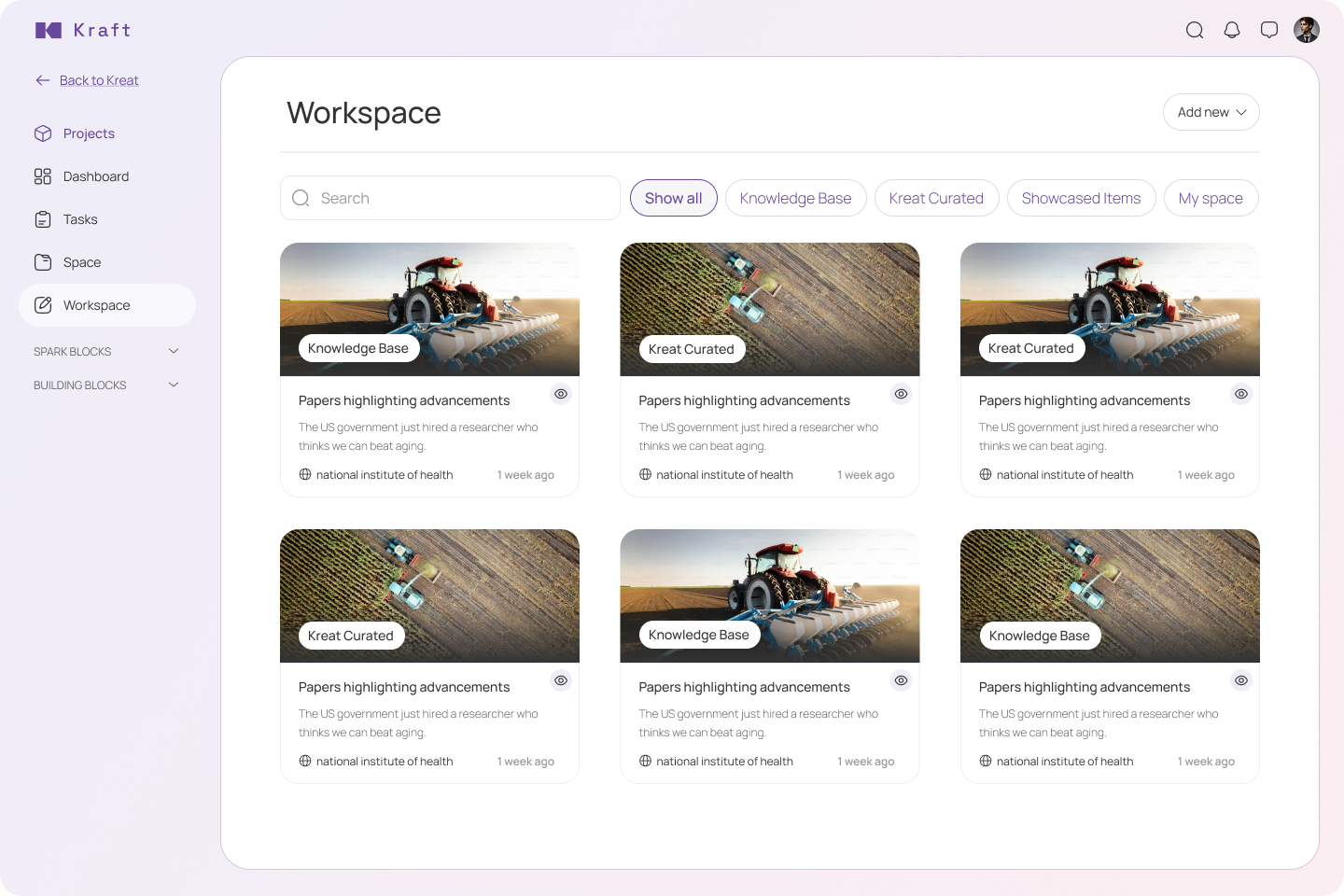This screenshot has width=1344, height=896.
Task: Click the user profile avatar
Action: (1307, 30)
